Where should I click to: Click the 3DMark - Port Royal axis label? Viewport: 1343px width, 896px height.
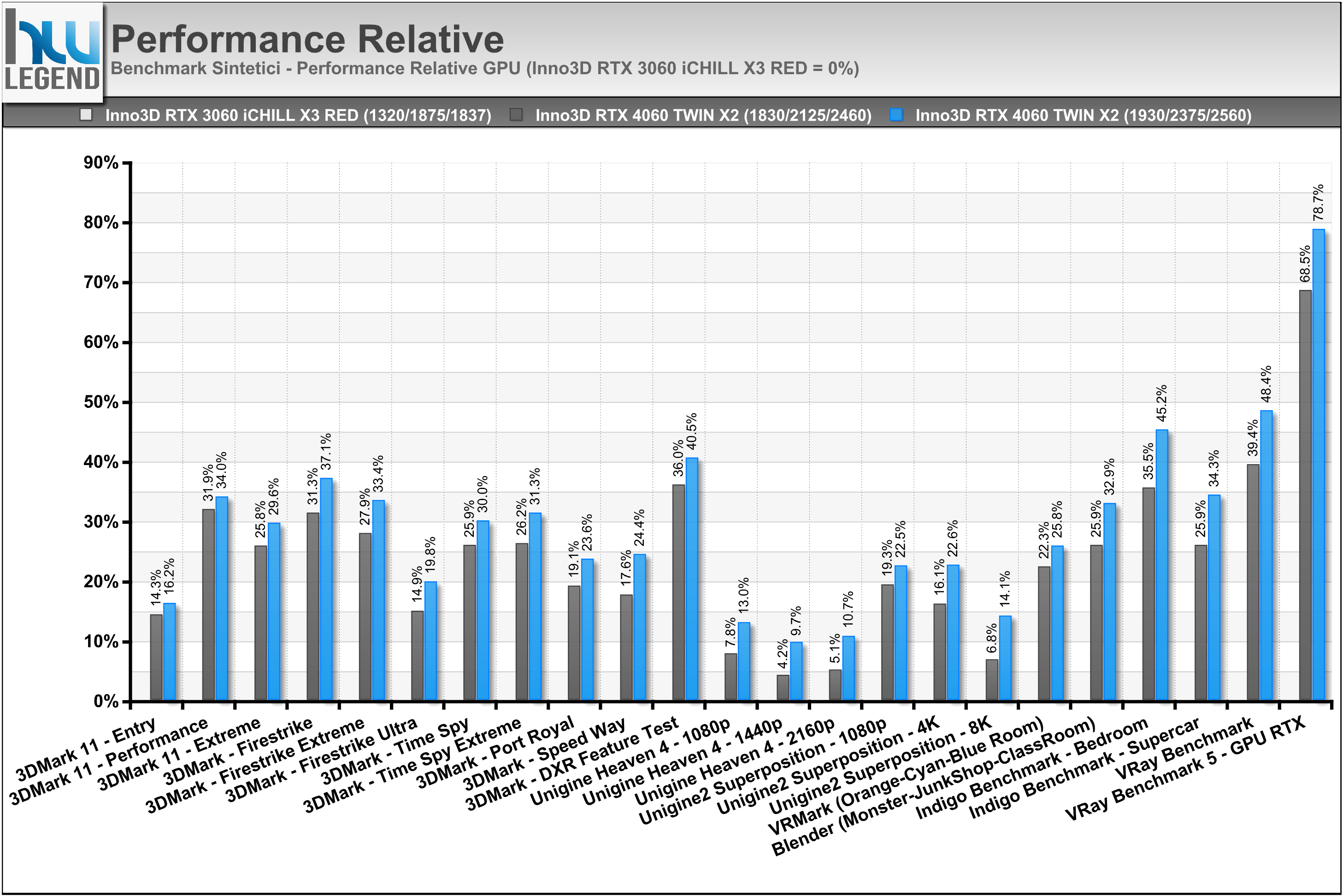coord(495,752)
